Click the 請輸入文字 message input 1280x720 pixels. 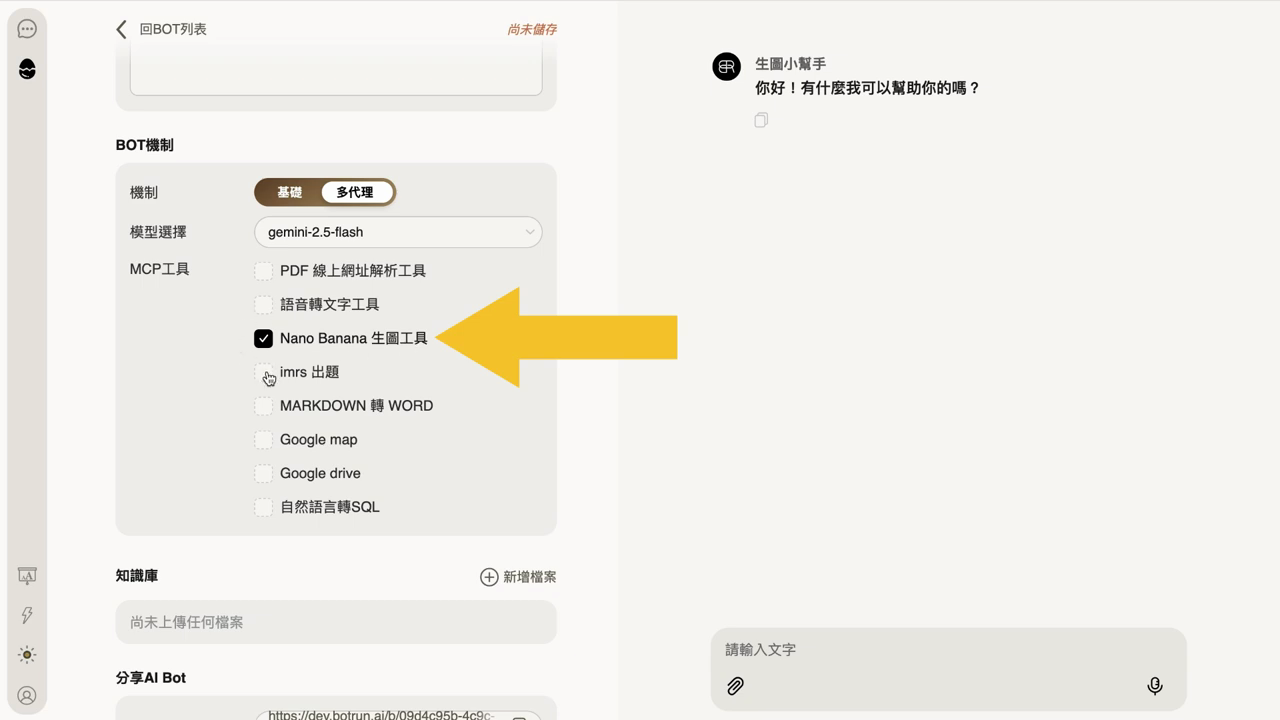948,650
